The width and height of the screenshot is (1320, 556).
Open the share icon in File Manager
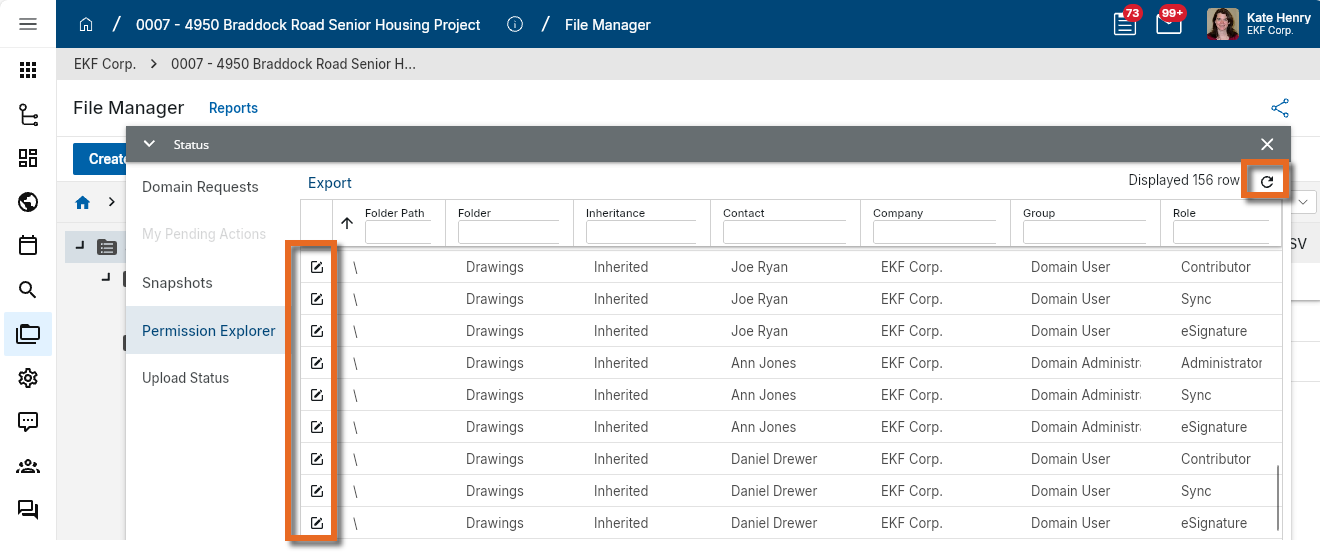[x=1279, y=108]
